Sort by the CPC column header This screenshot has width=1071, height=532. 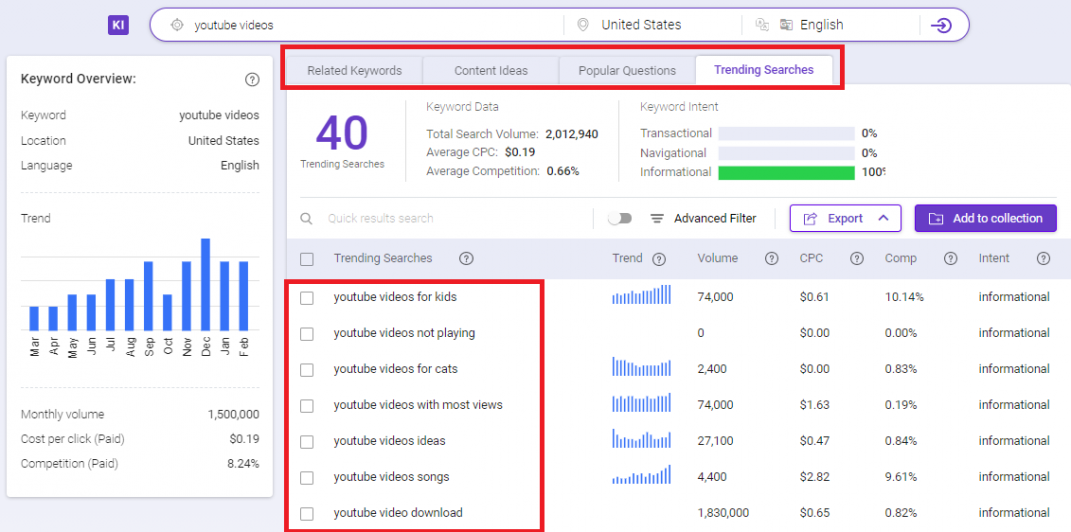[811, 258]
